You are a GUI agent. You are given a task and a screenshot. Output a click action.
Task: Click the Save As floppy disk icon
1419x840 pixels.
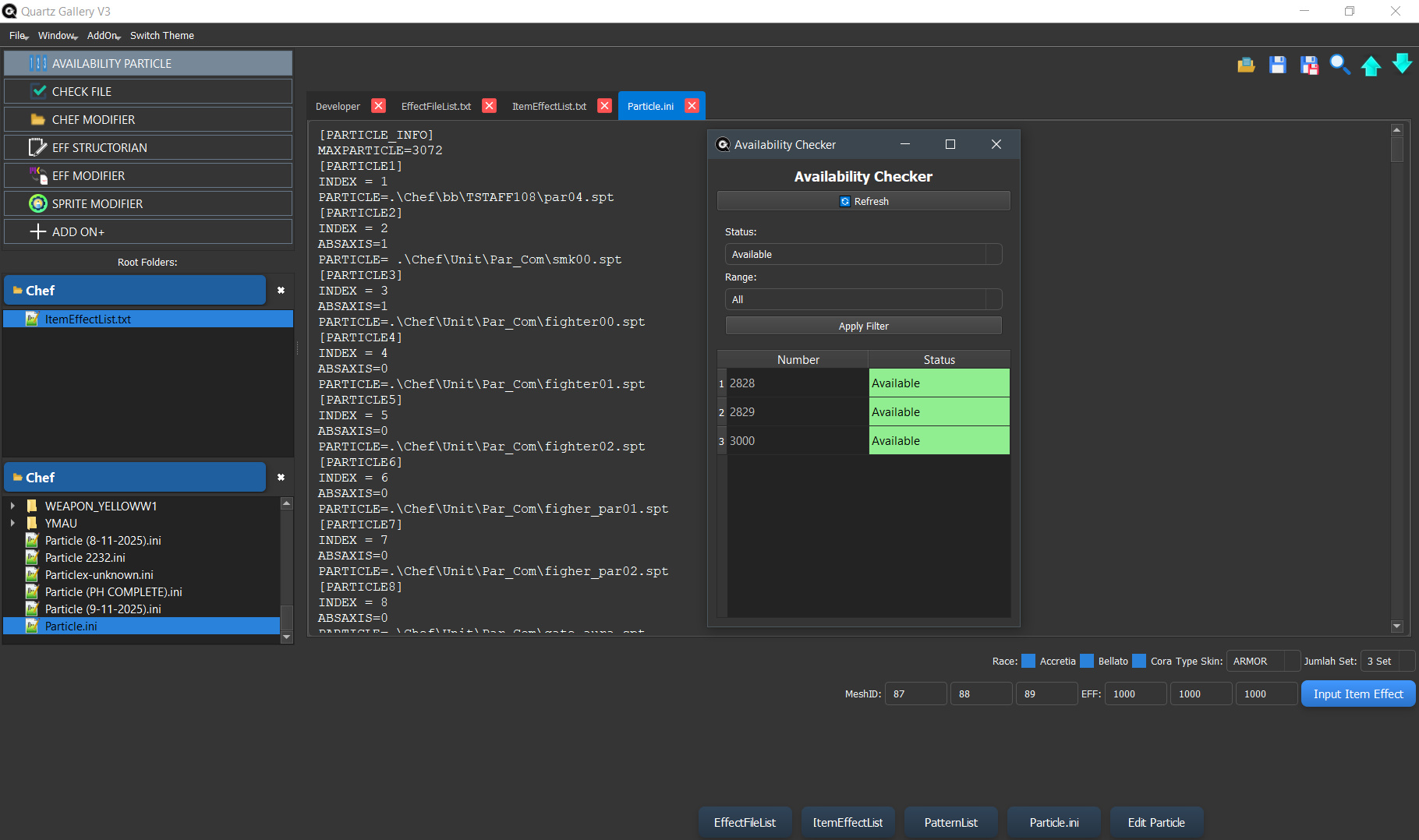tap(1309, 65)
